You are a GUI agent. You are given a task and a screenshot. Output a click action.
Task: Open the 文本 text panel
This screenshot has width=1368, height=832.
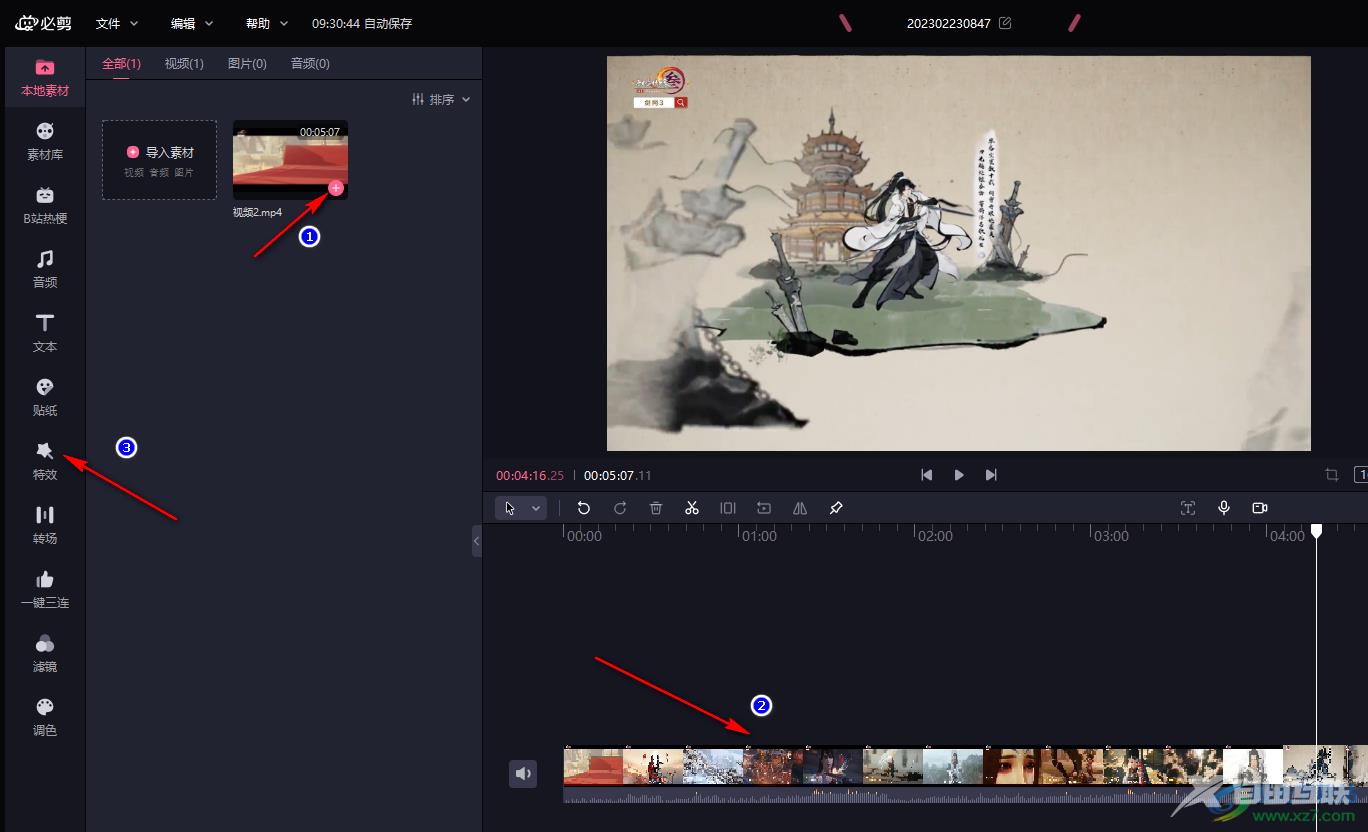click(x=45, y=334)
